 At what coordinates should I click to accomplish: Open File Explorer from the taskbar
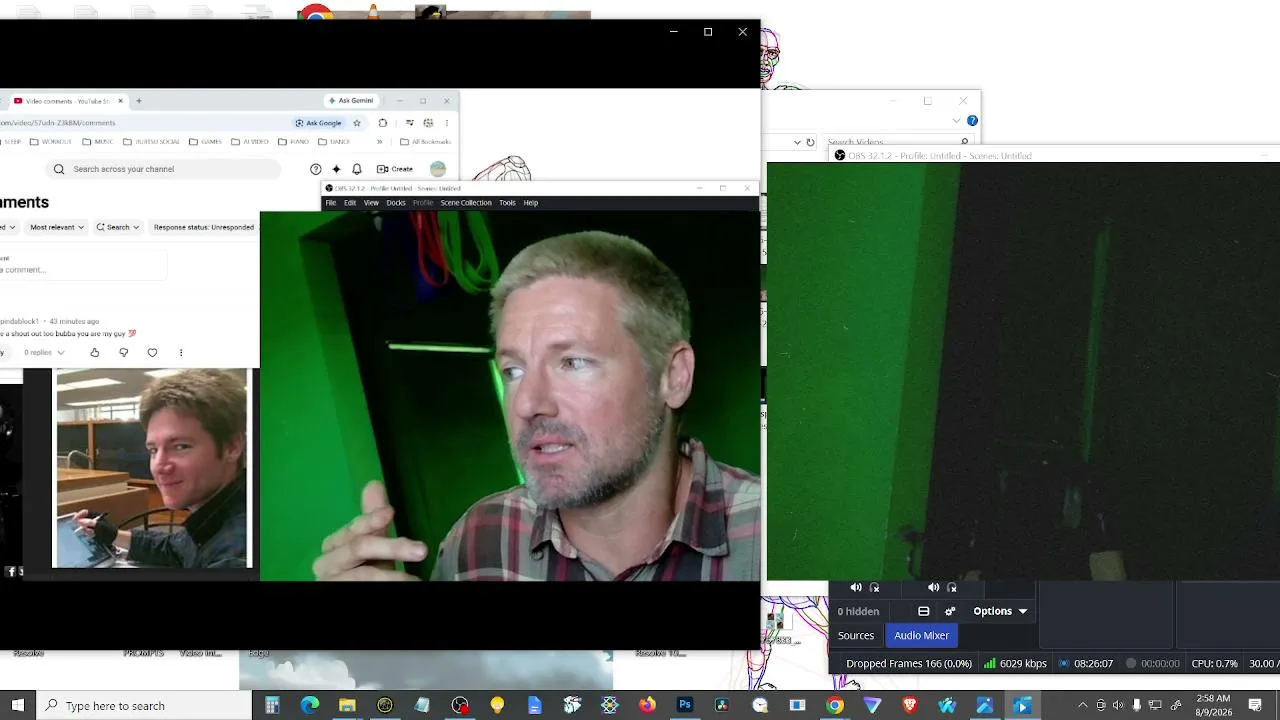(x=347, y=705)
